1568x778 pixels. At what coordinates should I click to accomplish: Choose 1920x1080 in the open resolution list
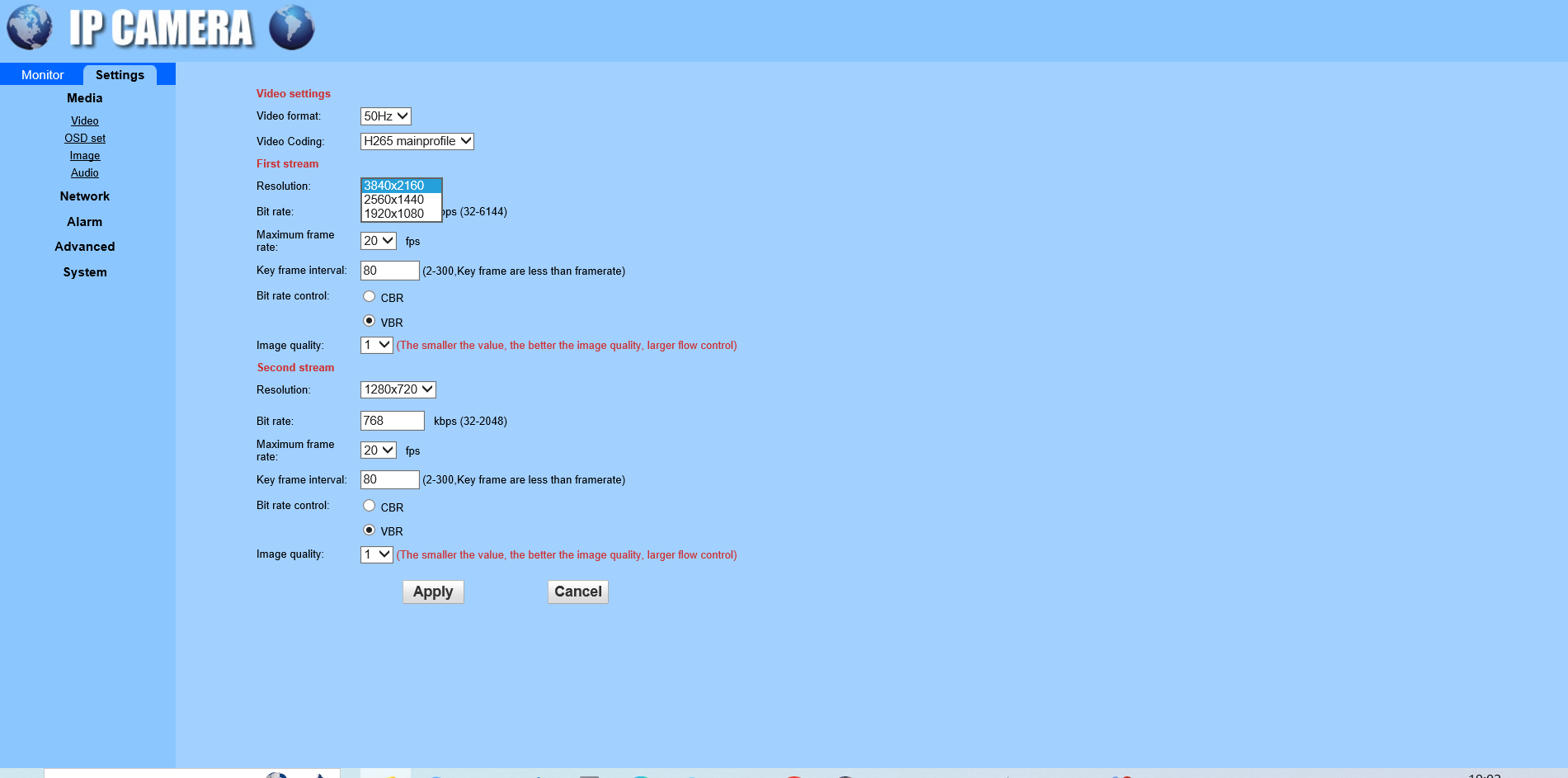click(394, 214)
